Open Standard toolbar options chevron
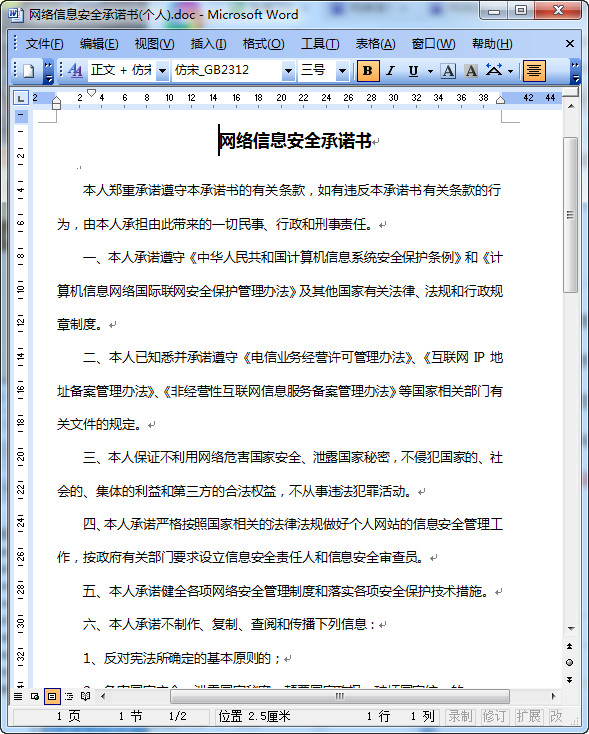The width and height of the screenshot is (589, 734). pos(49,71)
